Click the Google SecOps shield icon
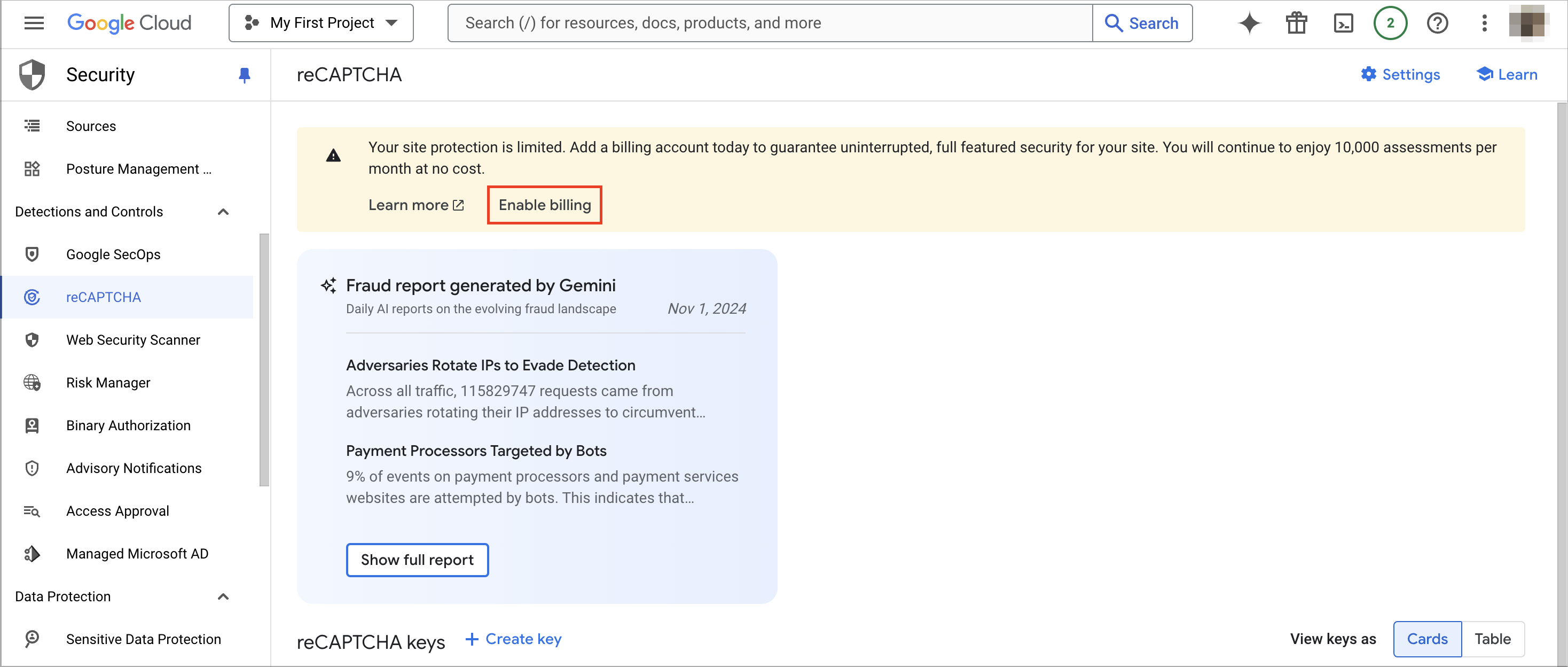Viewport: 1568px width, 667px height. [32, 254]
